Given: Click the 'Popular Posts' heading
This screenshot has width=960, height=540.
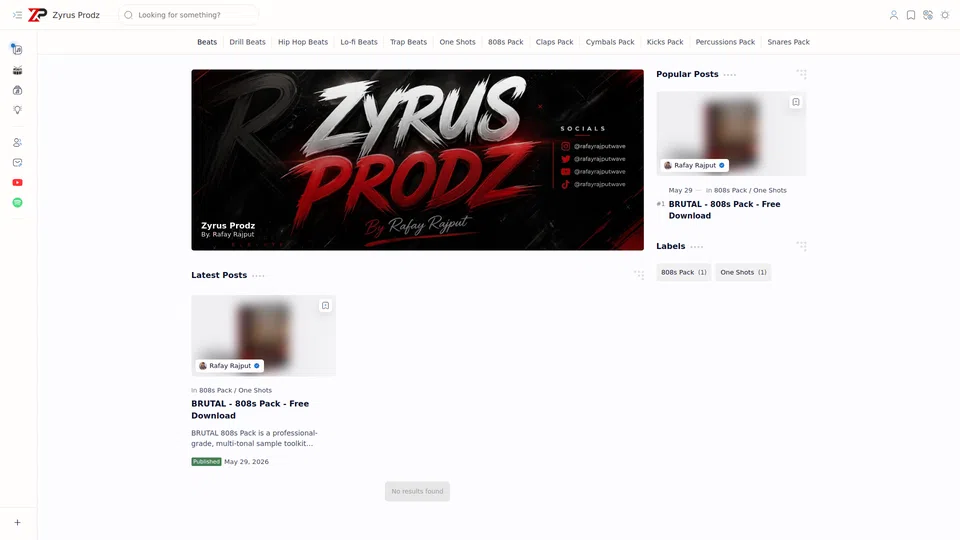Looking at the screenshot, I should (687, 74).
